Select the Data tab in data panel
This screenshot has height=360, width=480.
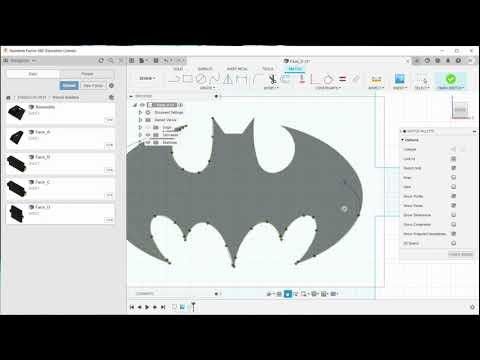33,74
